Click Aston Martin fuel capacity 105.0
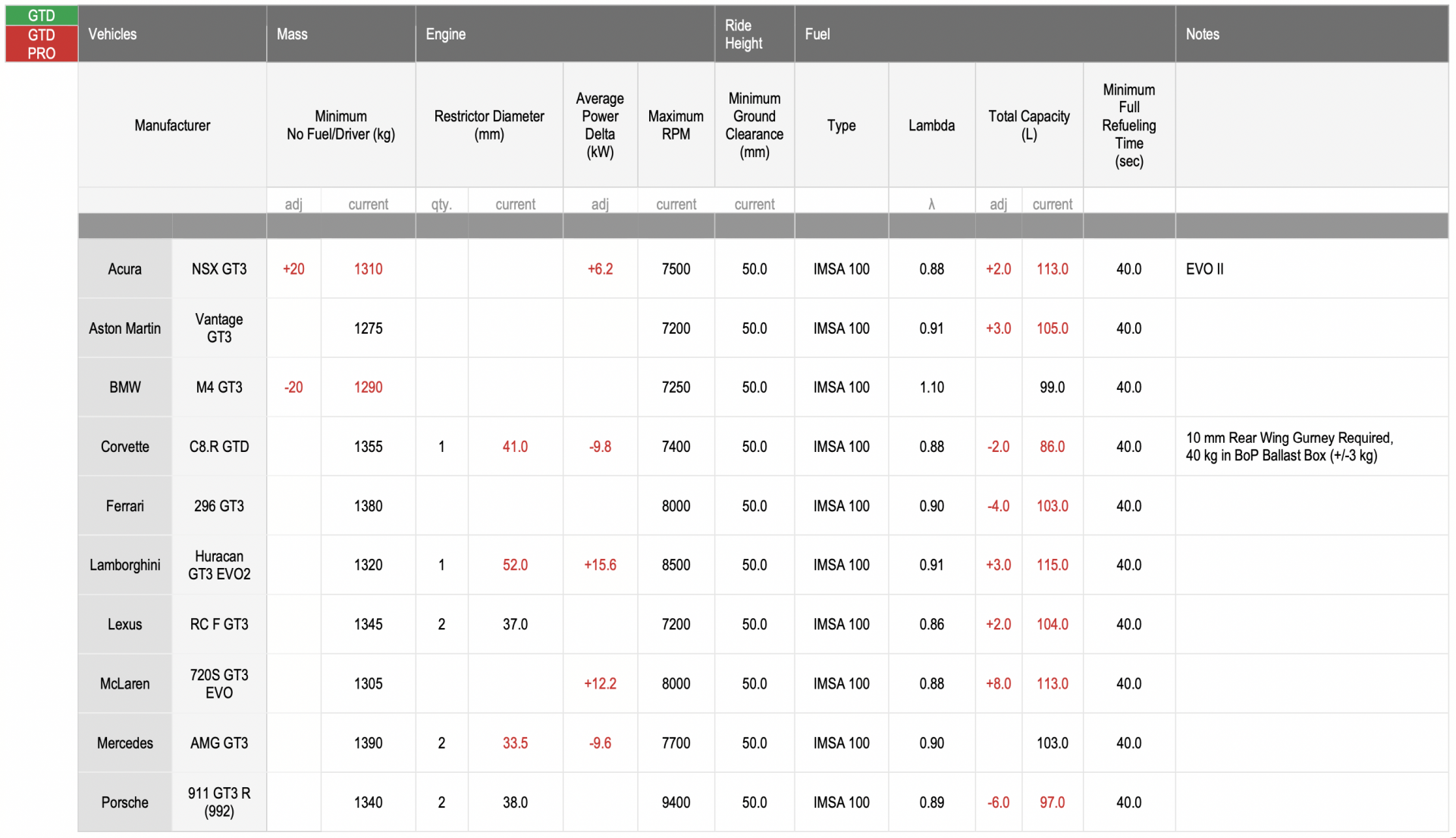 click(x=1053, y=328)
